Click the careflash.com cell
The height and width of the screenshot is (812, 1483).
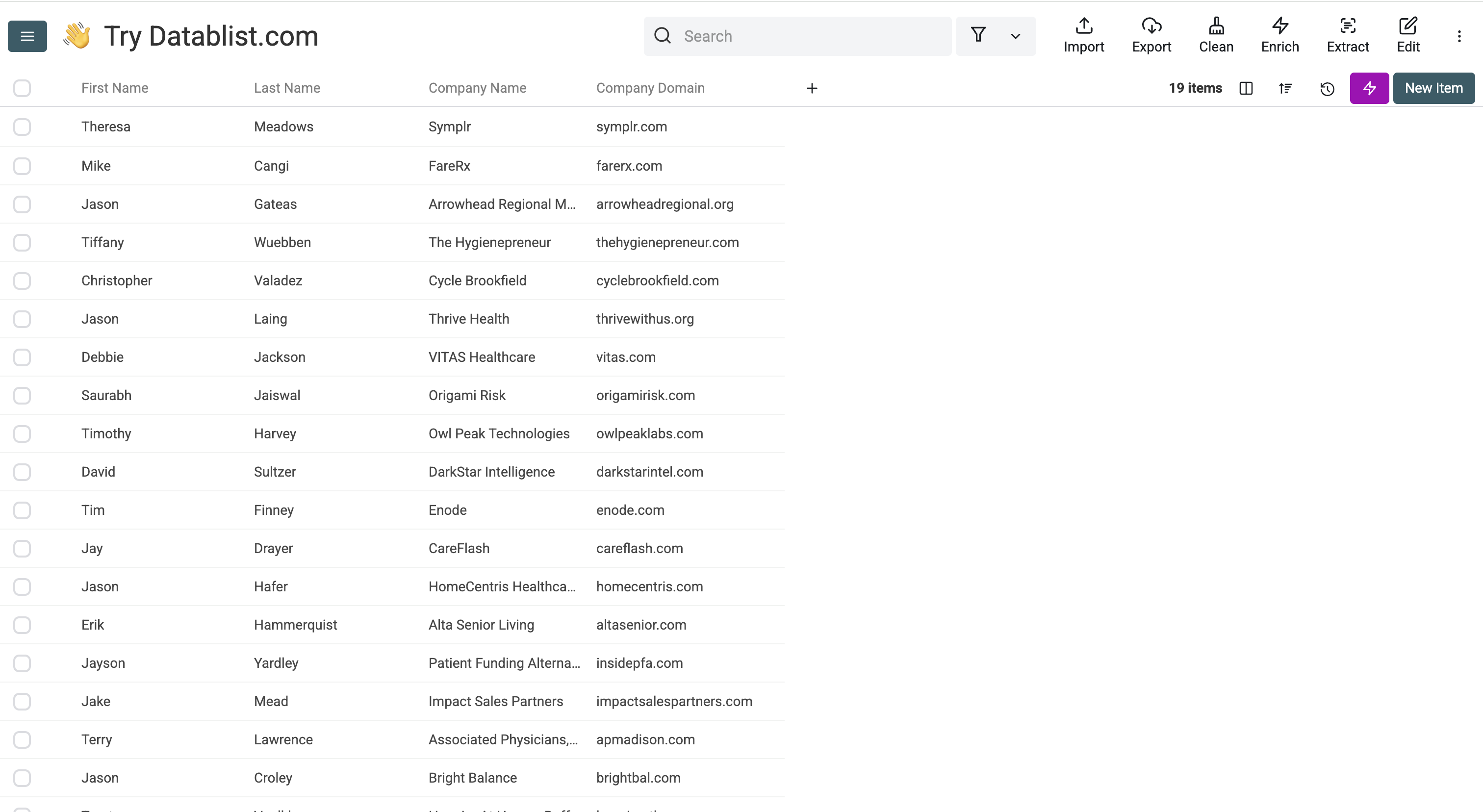click(639, 548)
